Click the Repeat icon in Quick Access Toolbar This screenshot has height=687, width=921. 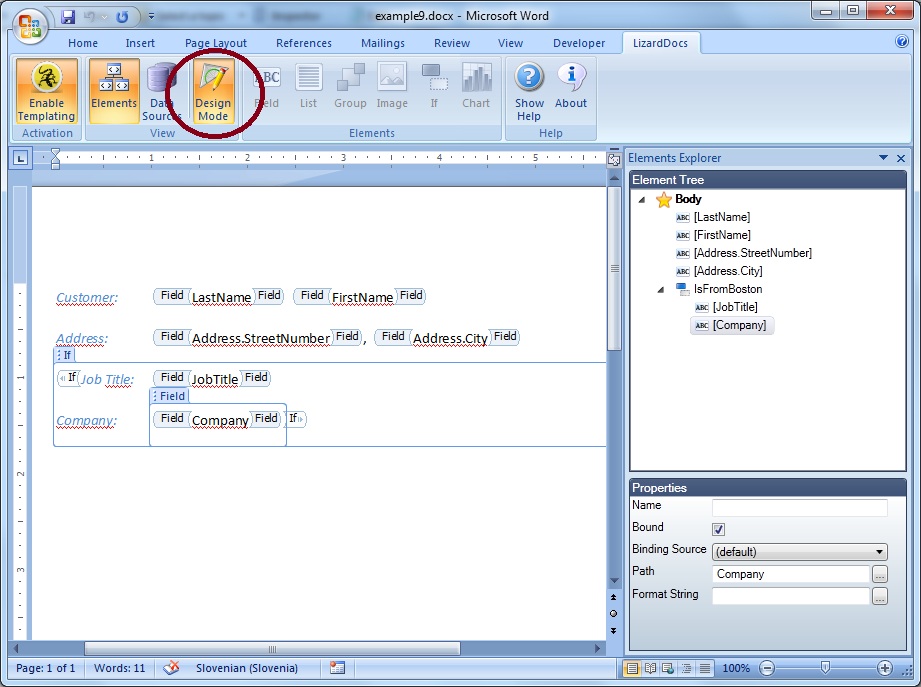point(122,16)
